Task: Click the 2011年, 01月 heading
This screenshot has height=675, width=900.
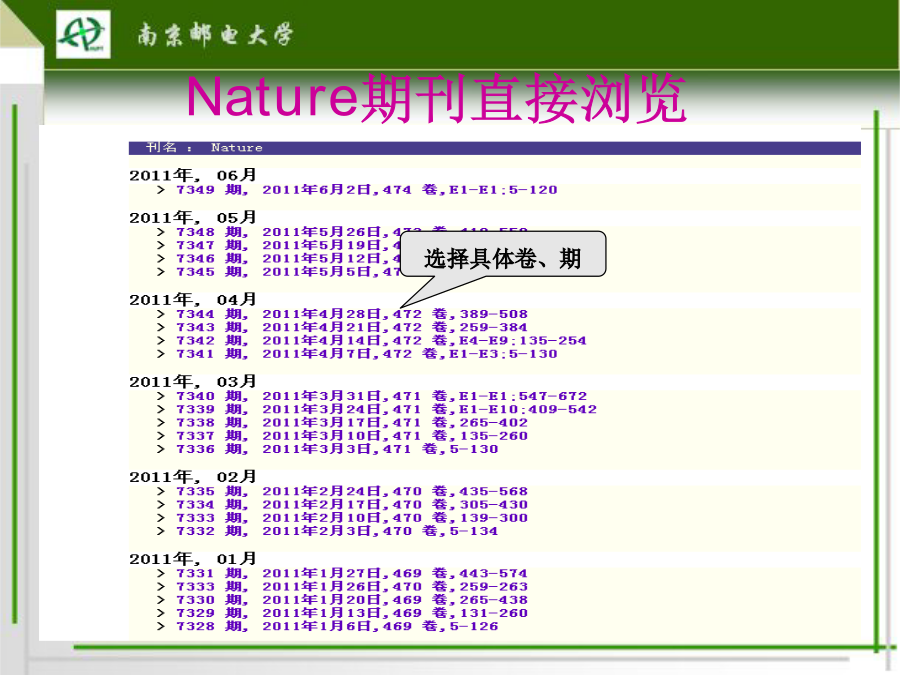Action: 192,559
